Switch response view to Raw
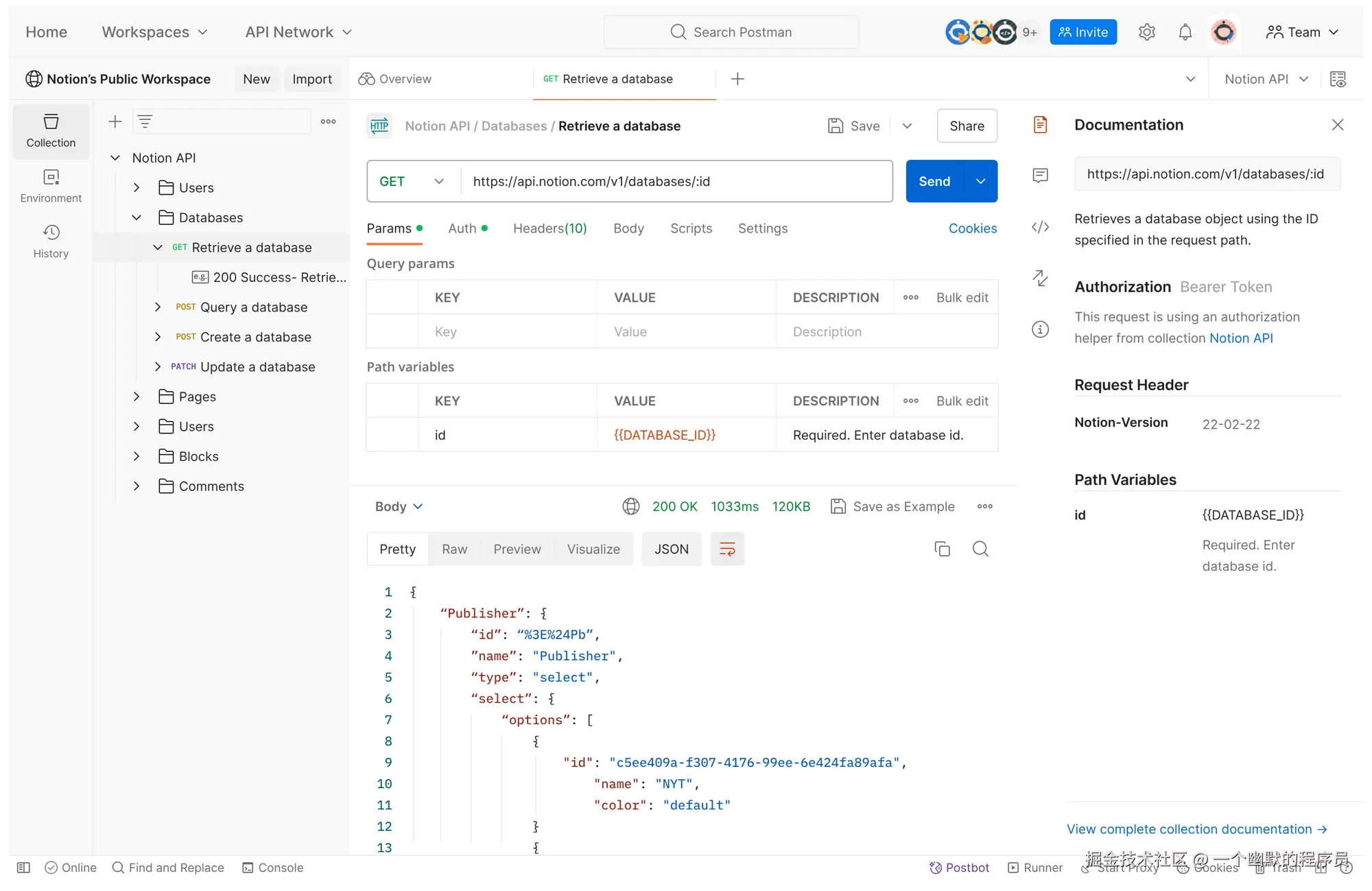 point(454,549)
